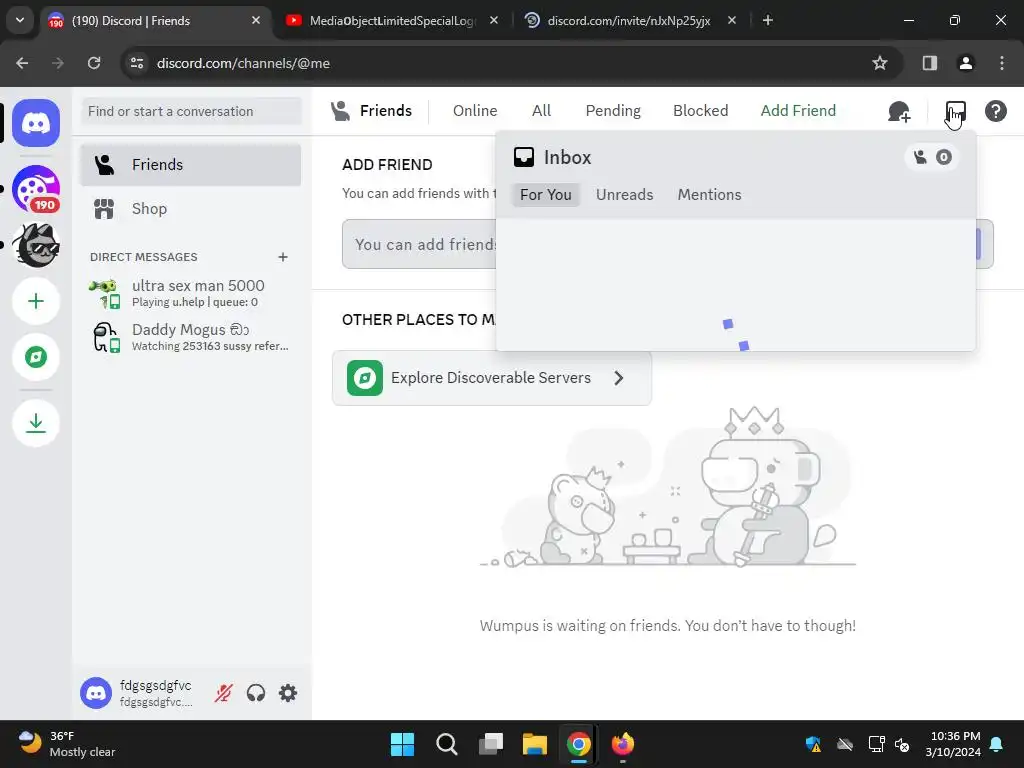
Task: Click friend requests count badge in Inbox
Action: (x=932, y=157)
